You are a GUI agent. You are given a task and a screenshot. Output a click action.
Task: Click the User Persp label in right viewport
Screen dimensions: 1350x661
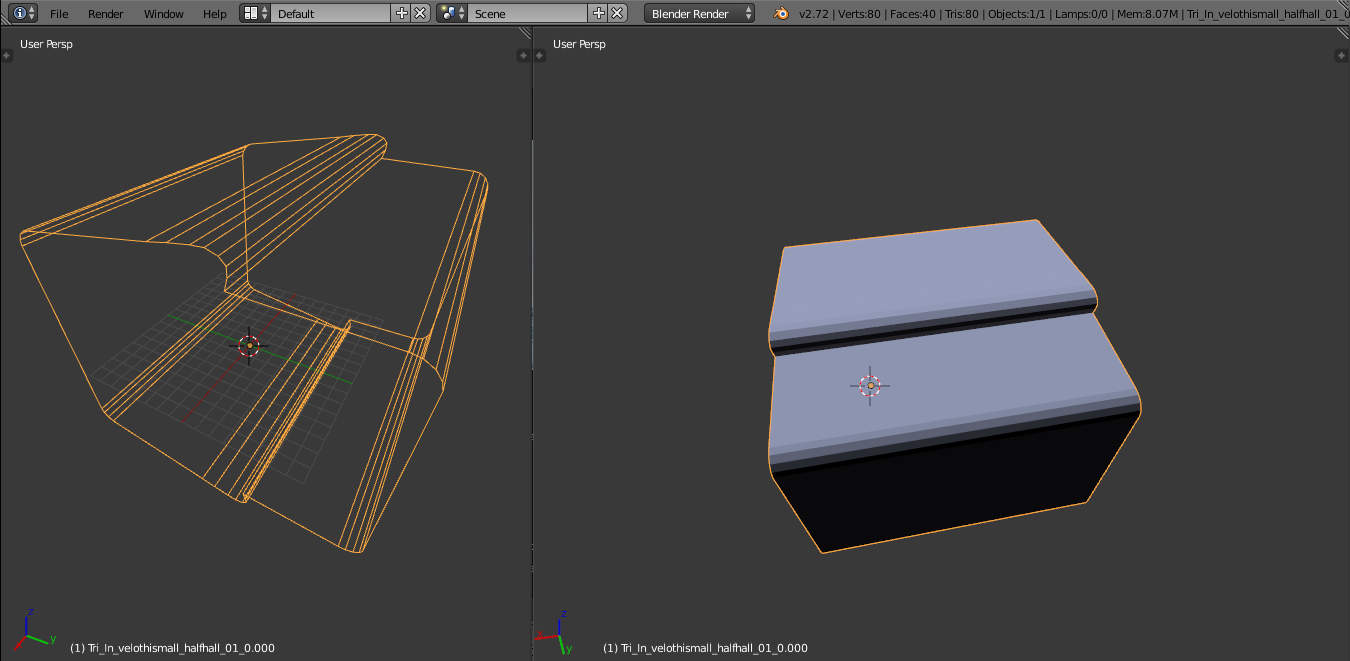coord(579,44)
